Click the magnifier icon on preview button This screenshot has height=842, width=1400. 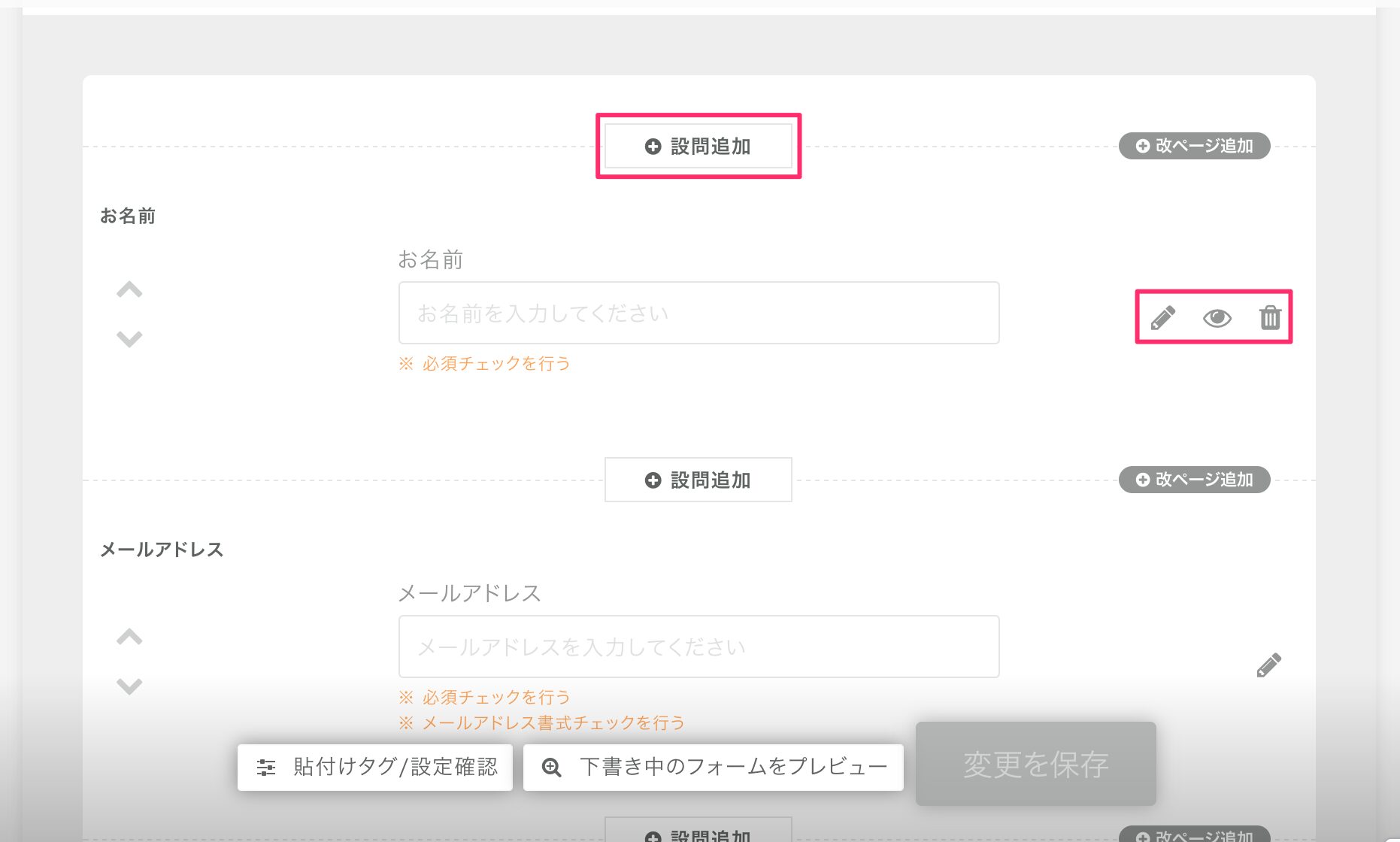(x=551, y=768)
